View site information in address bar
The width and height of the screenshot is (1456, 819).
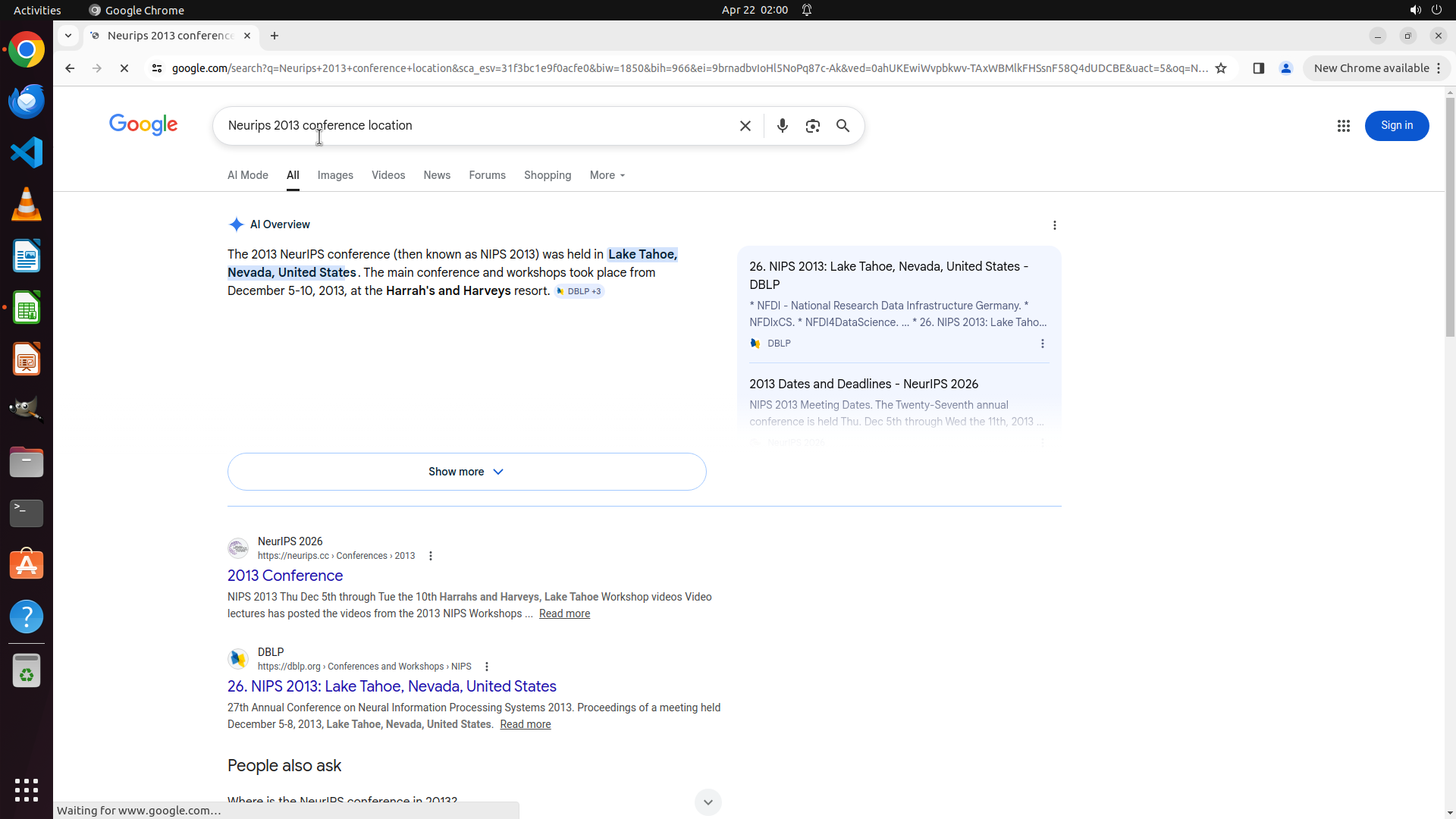pos(157,68)
